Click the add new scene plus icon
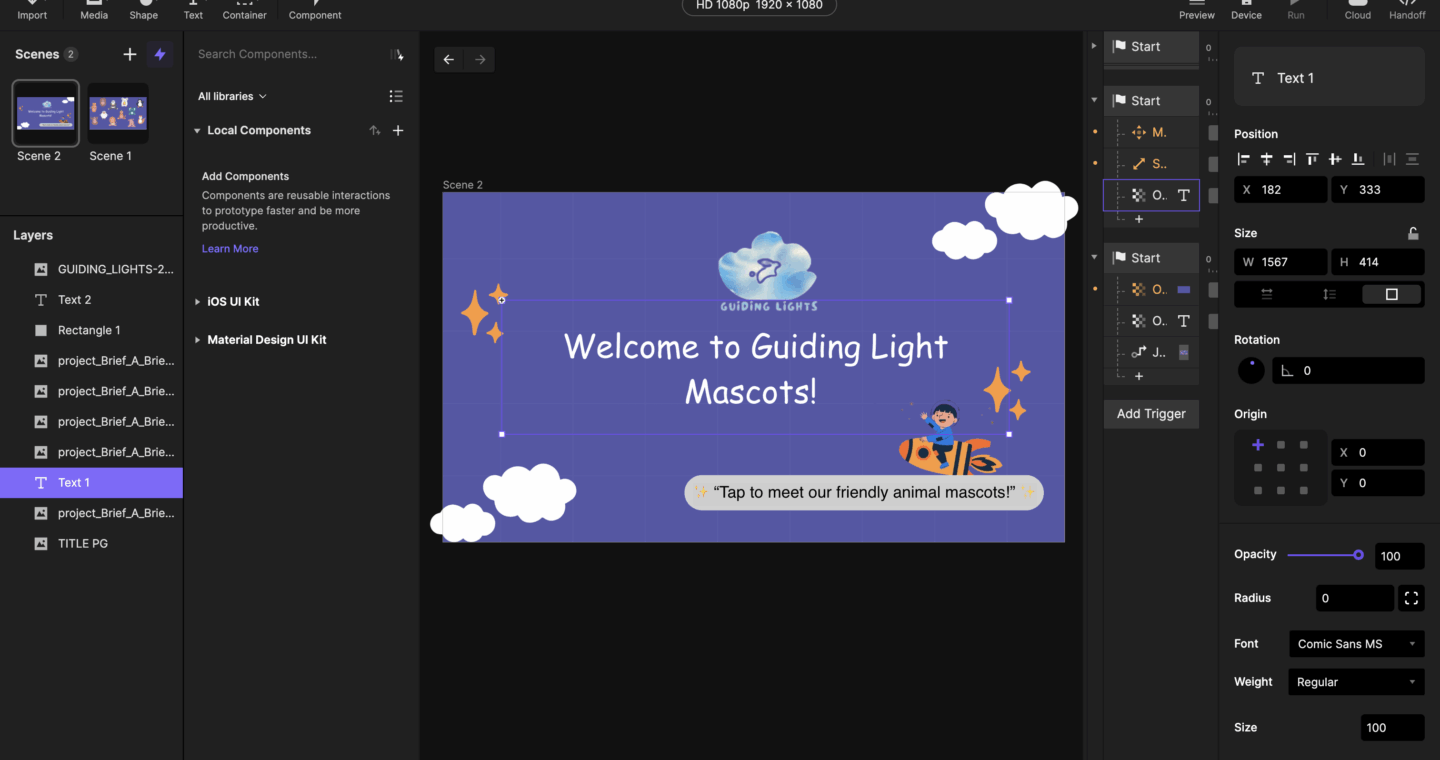 [129, 54]
